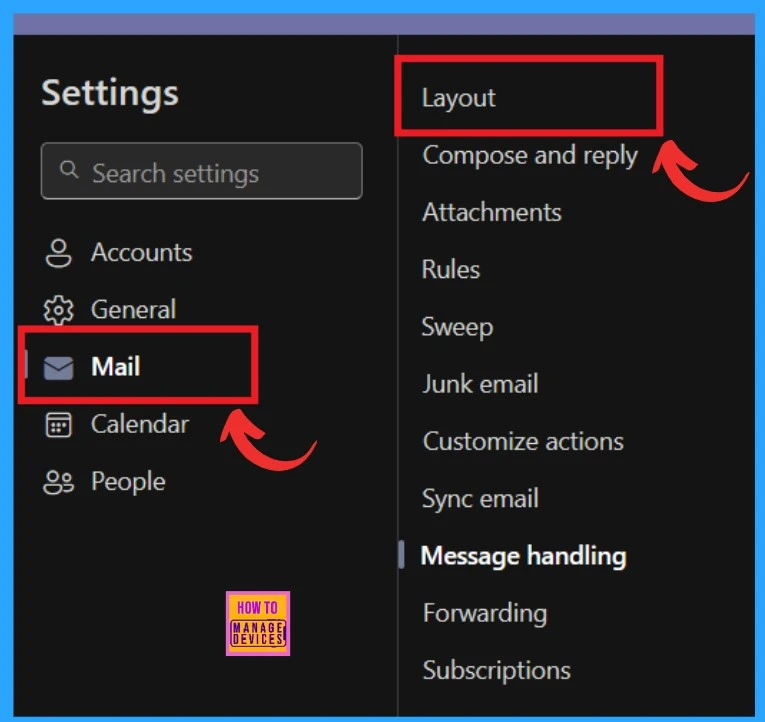The height and width of the screenshot is (722, 765).
Task: Click the How To Manage Devices logo
Action: [x=257, y=623]
